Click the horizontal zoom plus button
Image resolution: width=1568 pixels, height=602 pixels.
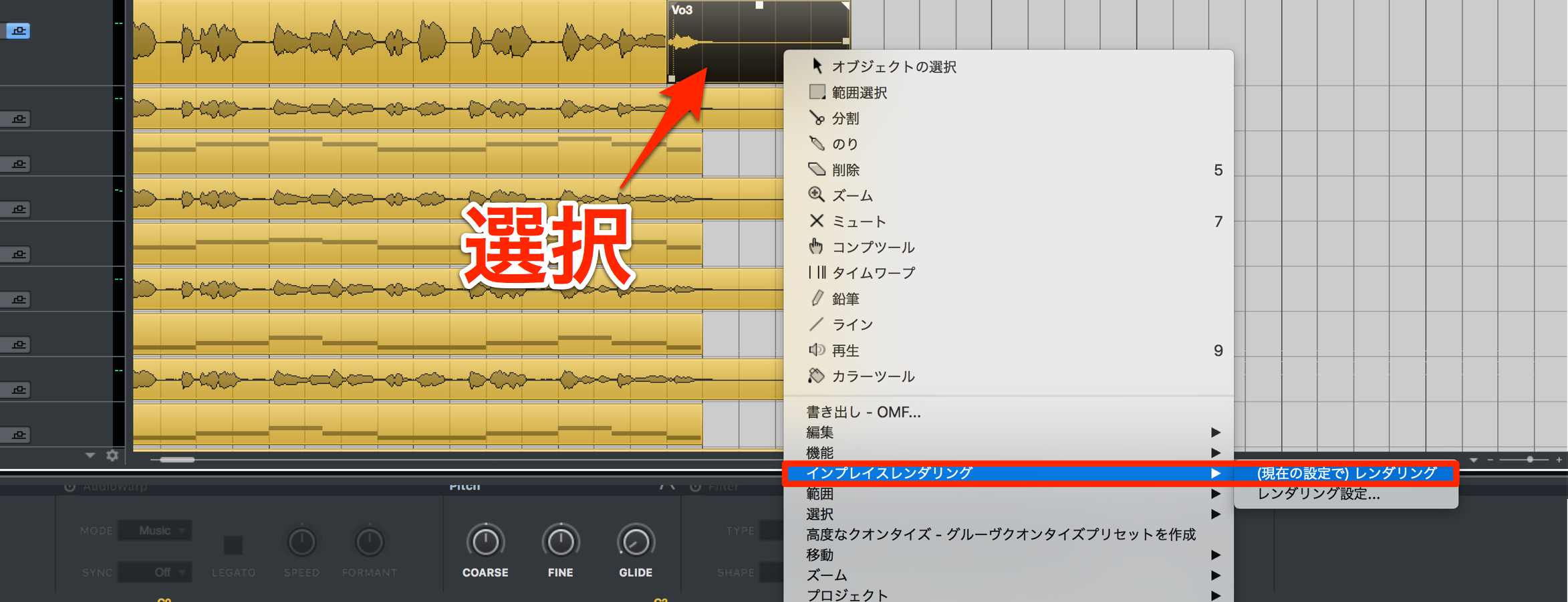pos(1559,460)
